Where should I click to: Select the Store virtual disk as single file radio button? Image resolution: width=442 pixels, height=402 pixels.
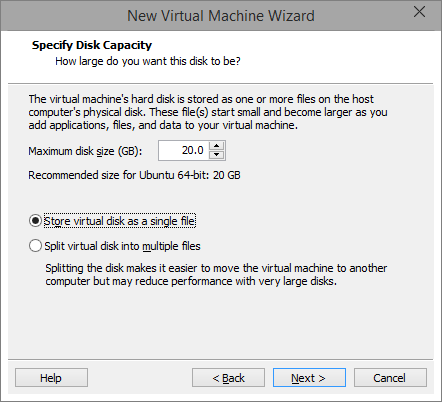coord(35,221)
